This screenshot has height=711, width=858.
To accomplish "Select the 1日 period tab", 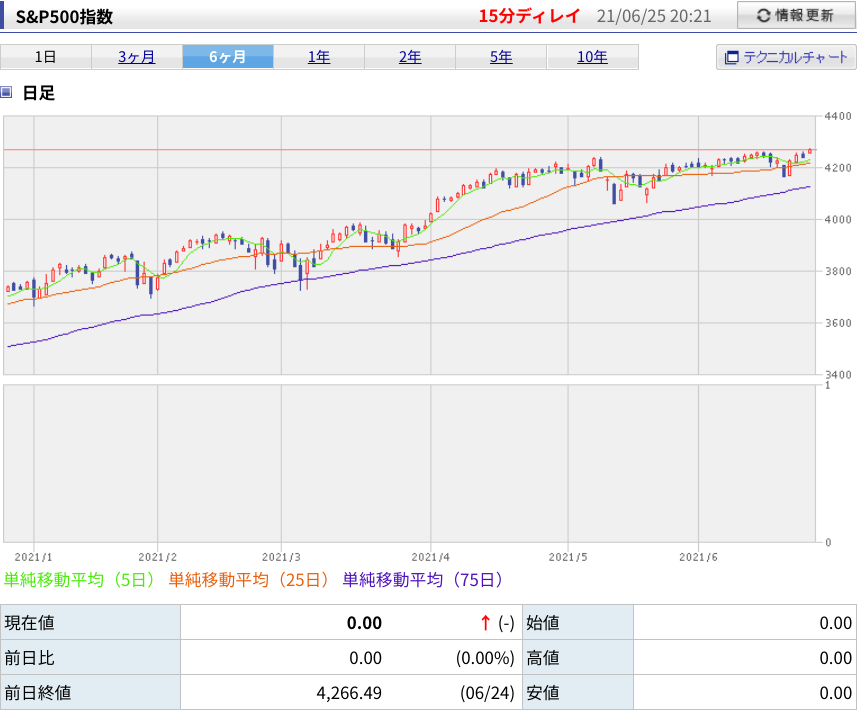I will coord(45,57).
